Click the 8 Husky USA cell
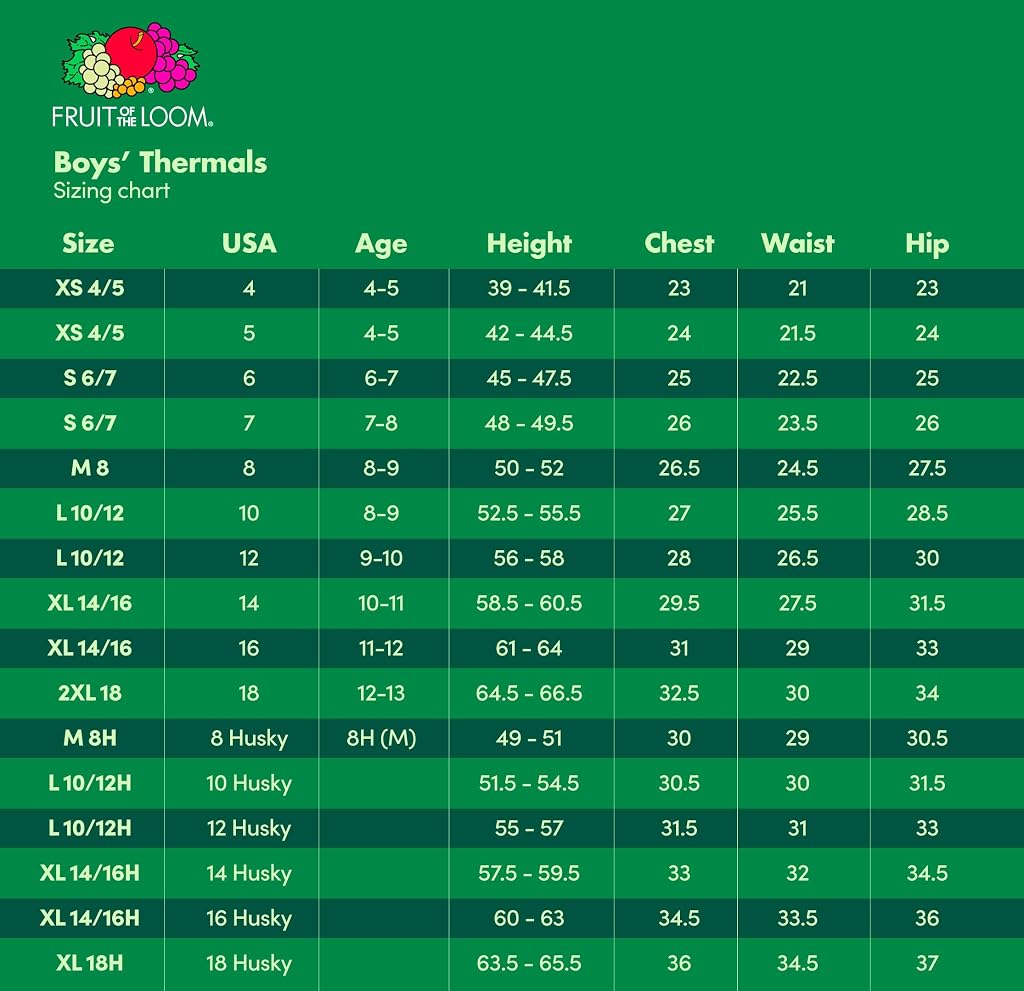The image size is (1024, 991). (x=249, y=738)
